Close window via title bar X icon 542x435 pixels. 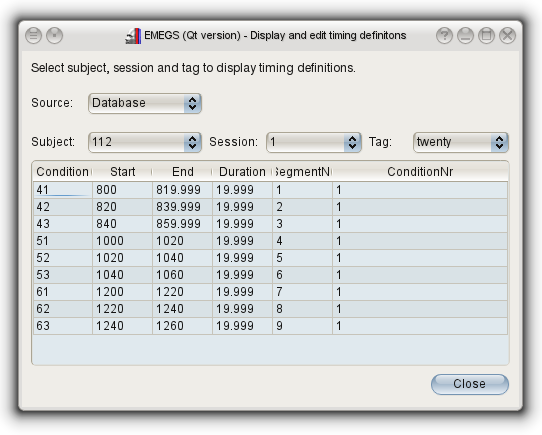[507, 36]
